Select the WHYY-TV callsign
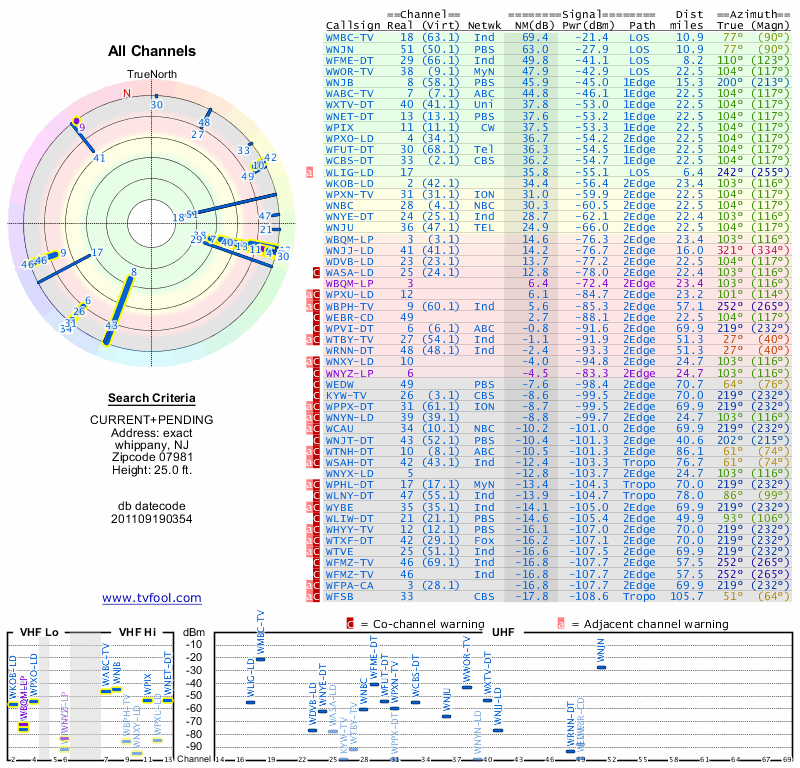Viewport: 800px width, 768px height. point(349,529)
